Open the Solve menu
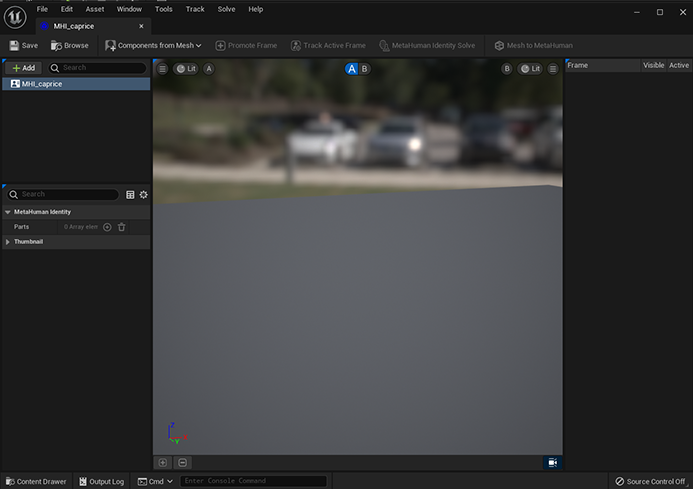Viewport: 693px width, 489px height. tap(226, 9)
